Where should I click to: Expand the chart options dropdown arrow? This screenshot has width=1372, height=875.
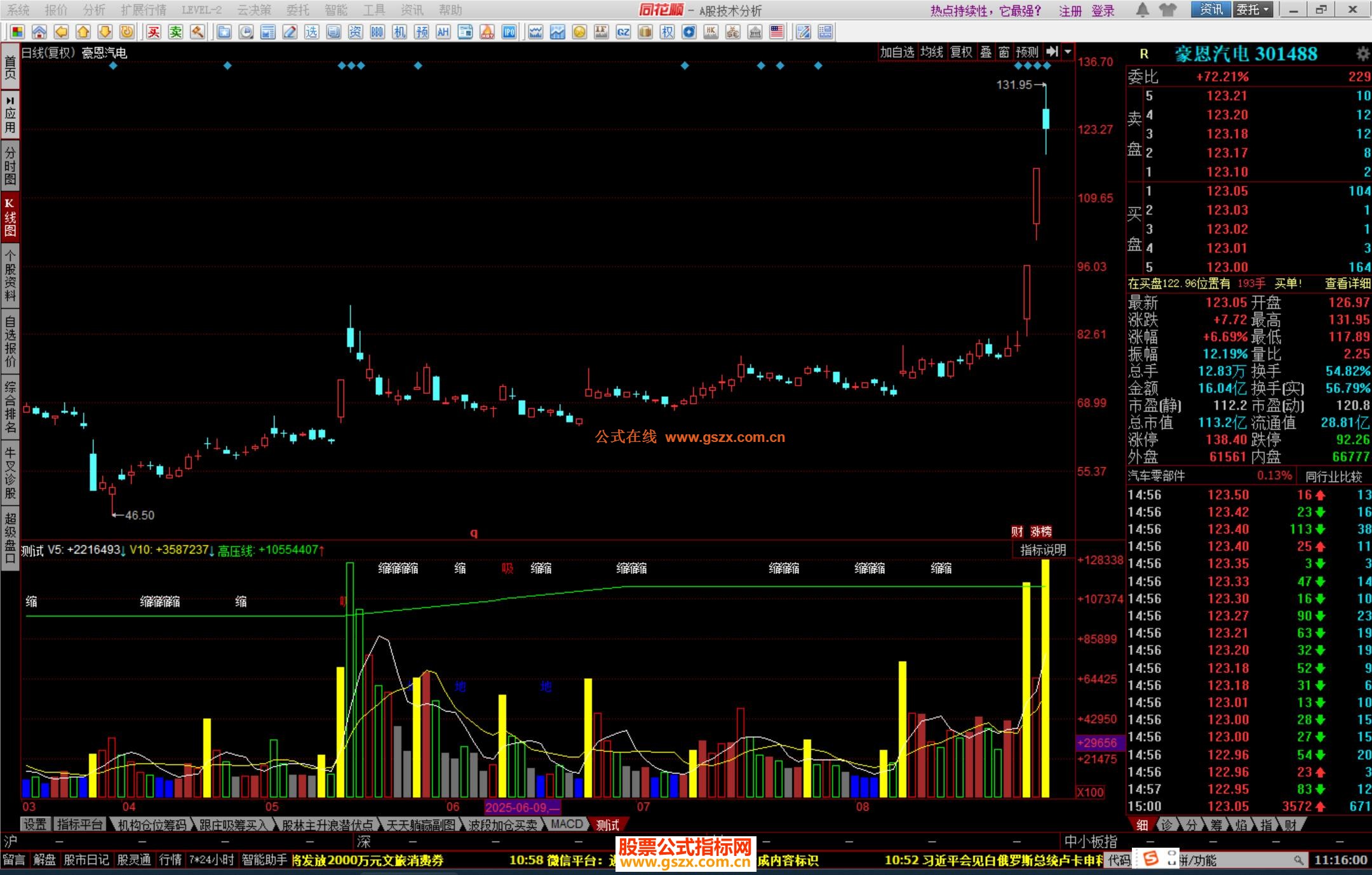click(x=1068, y=52)
